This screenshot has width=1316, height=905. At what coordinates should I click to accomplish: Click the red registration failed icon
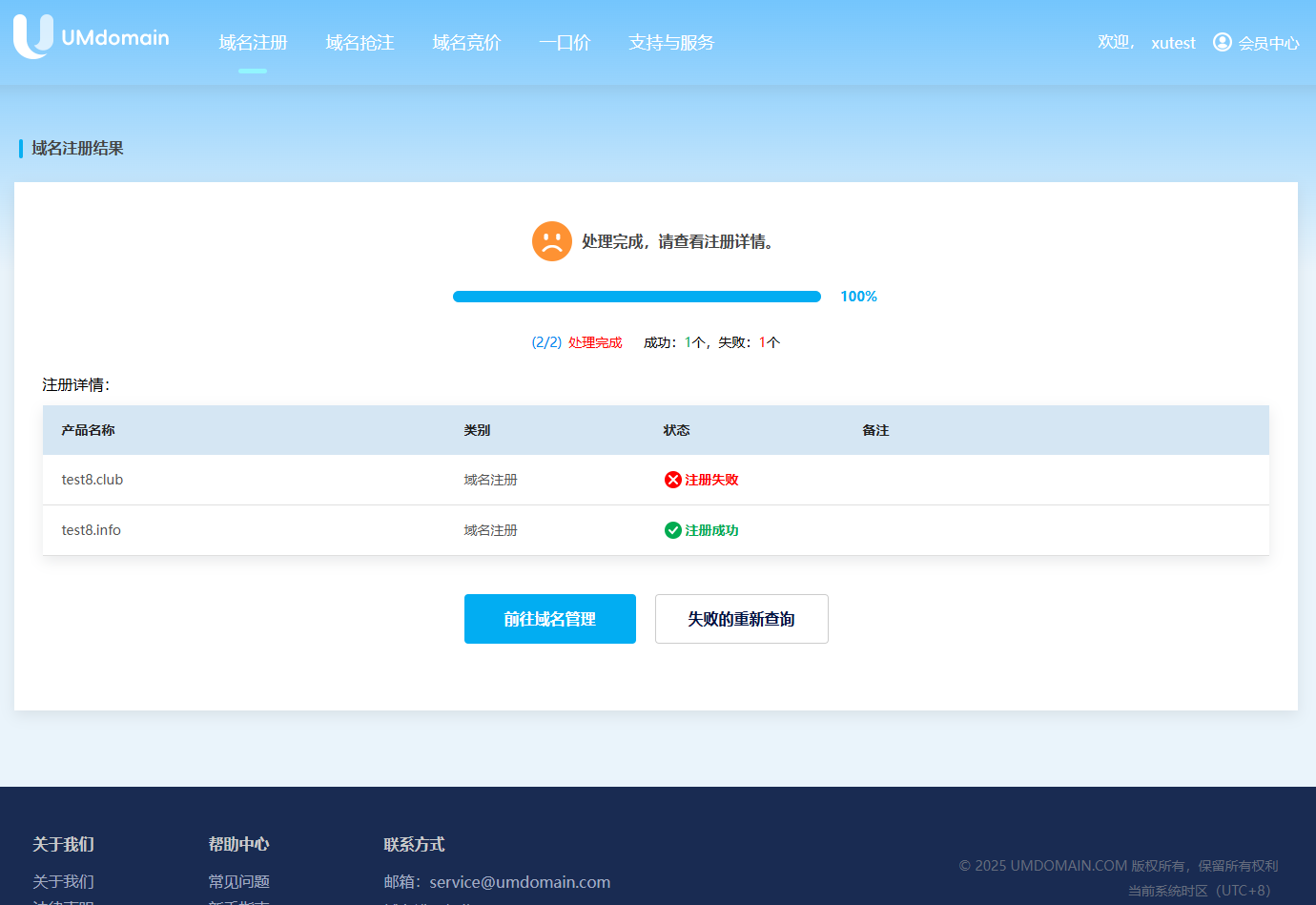(x=672, y=480)
